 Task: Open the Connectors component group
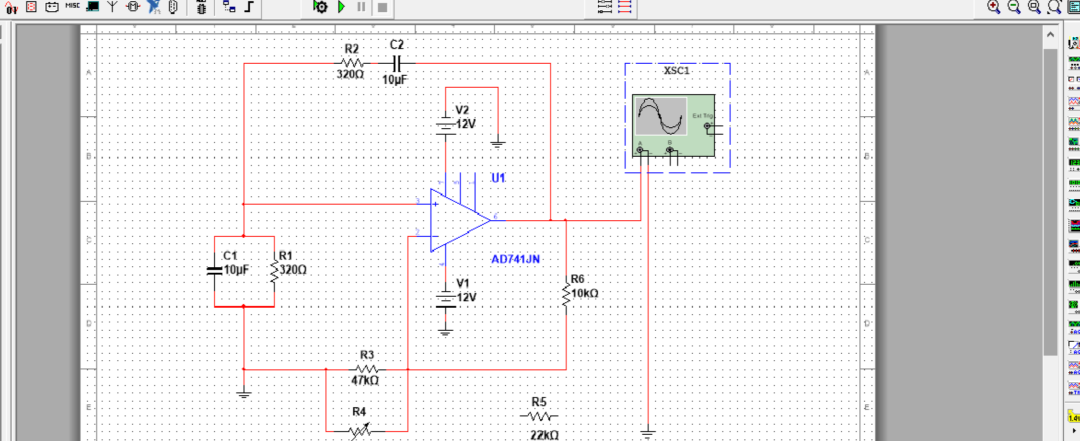pos(173,6)
